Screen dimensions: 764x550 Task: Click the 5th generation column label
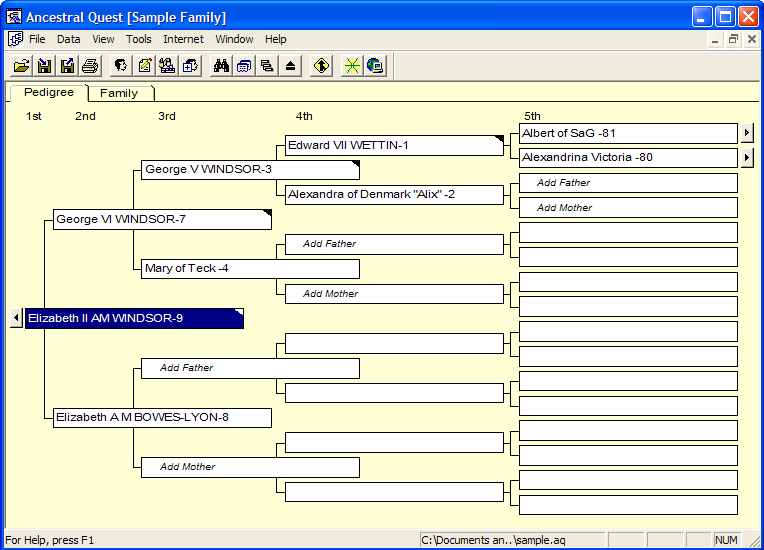(532, 116)
